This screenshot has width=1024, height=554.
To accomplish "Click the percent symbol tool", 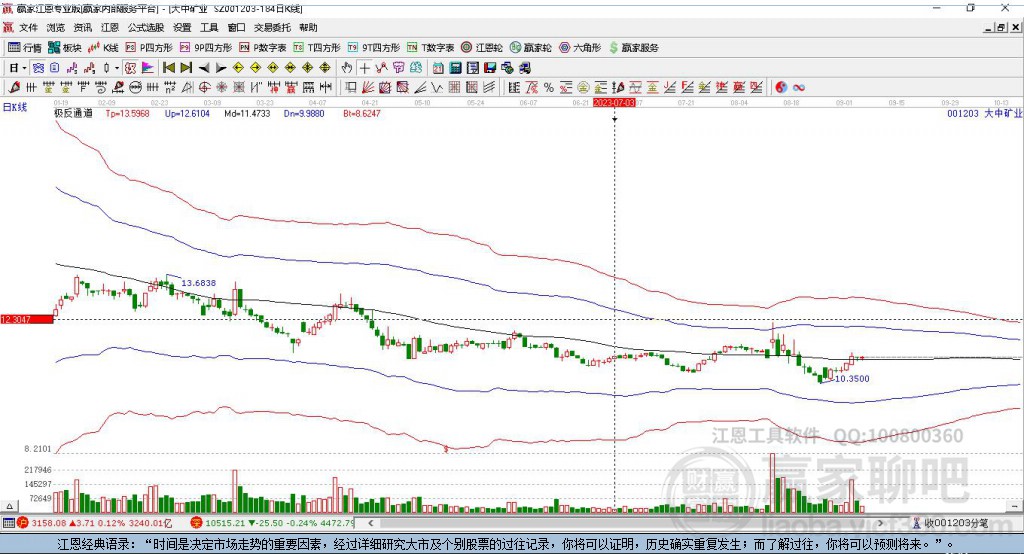I will click(549, 87).
